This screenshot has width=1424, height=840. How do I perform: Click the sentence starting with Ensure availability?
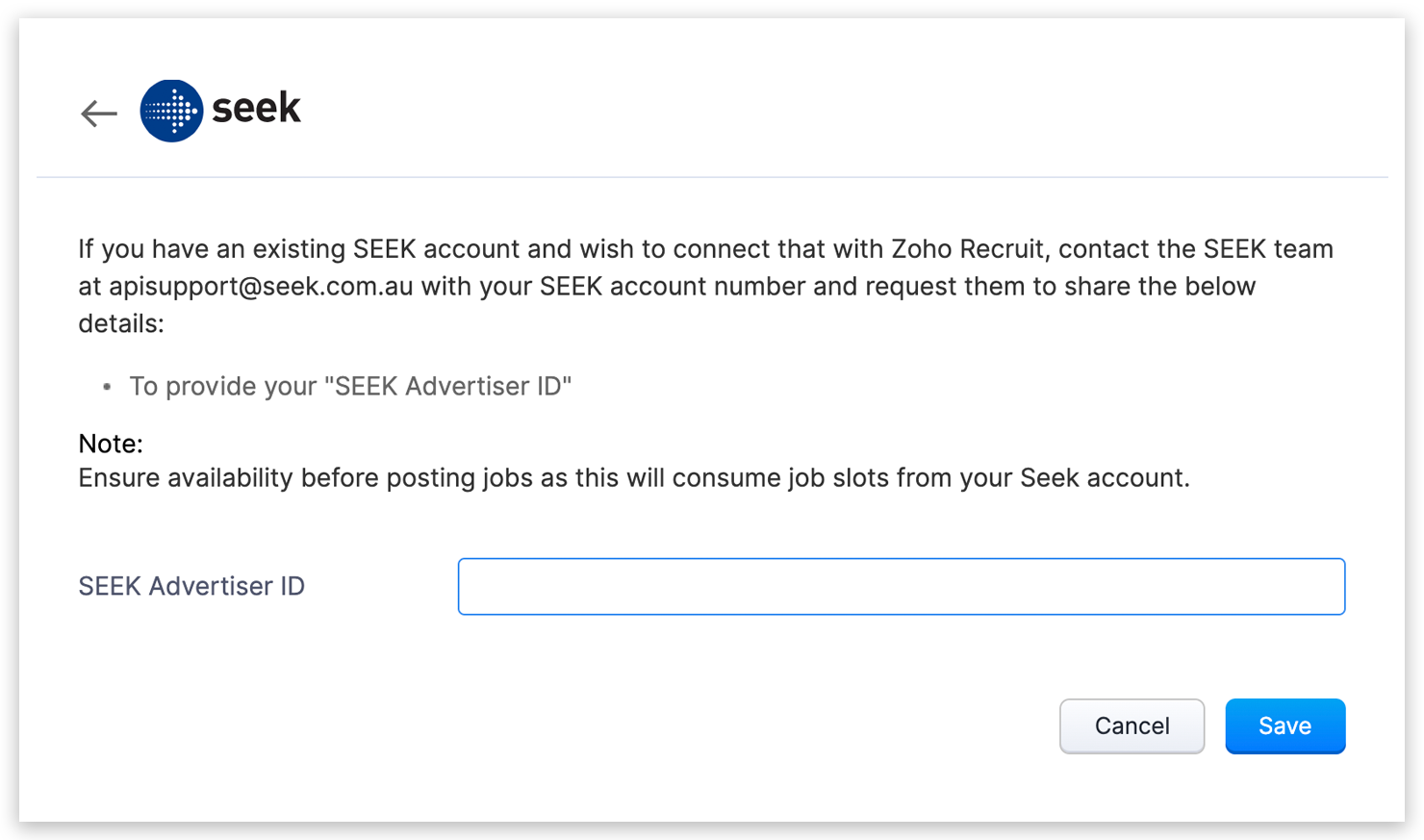tap(633, 478)
